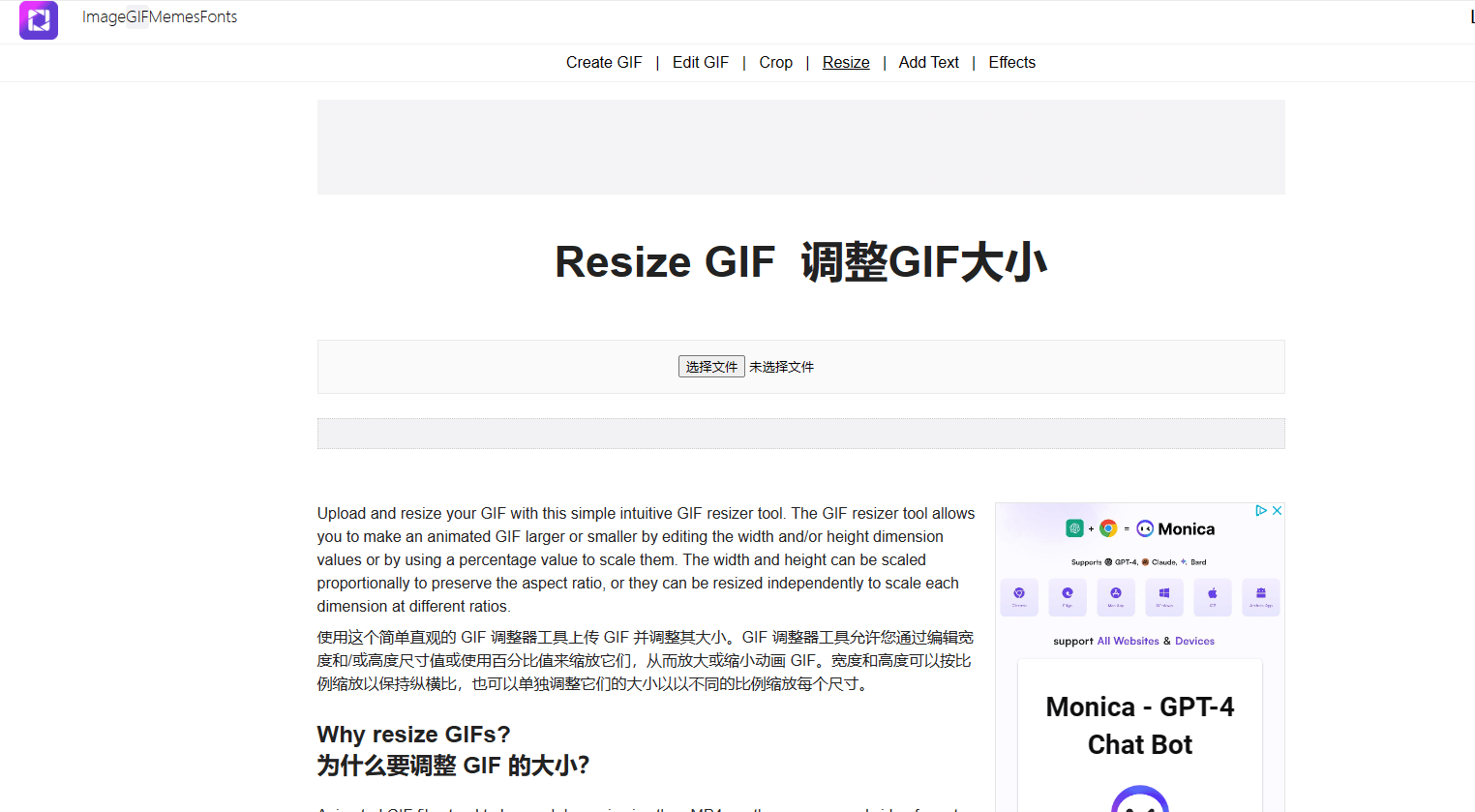Click the Monica robot face logo
1475x812 pixels.
(x=1145, y=528)
